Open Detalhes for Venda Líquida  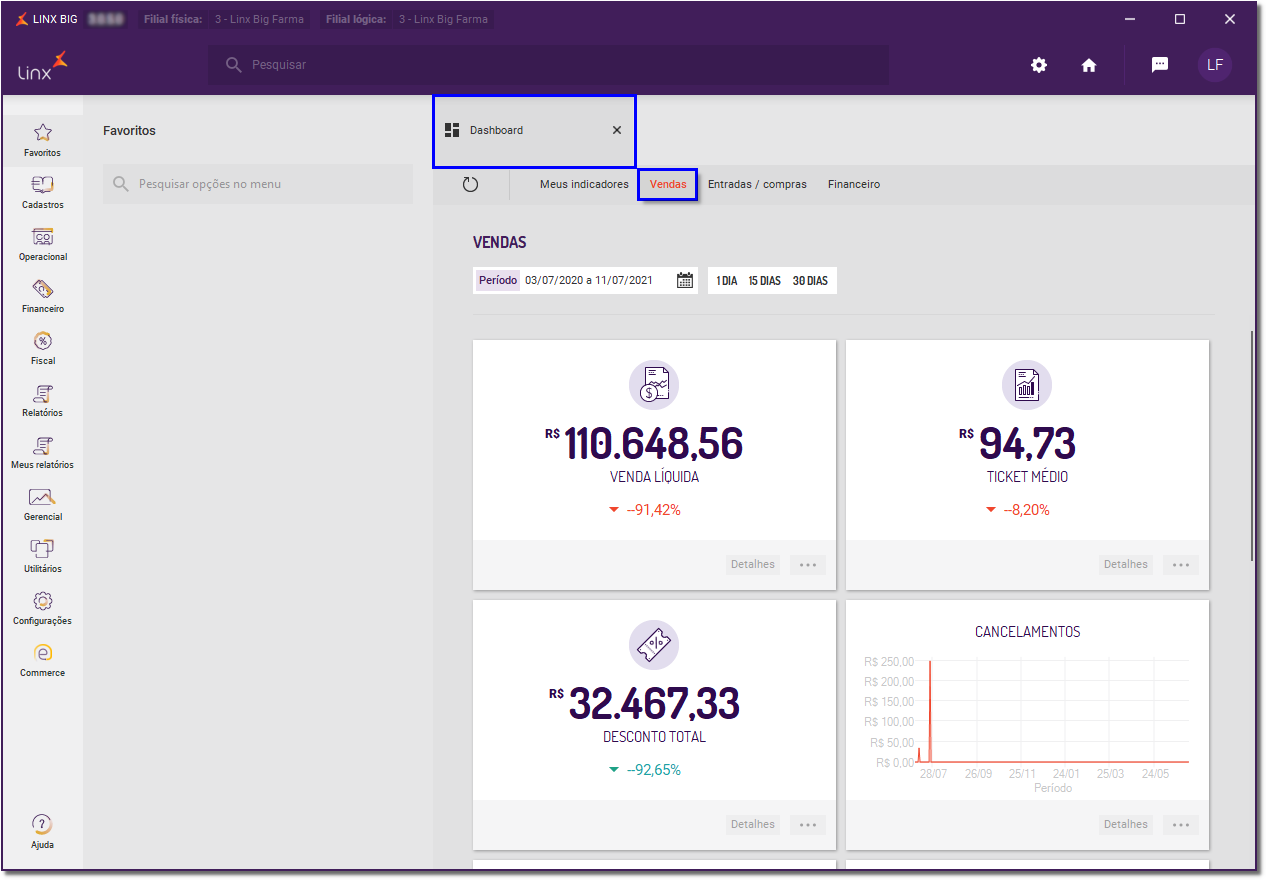[x=753, y=565]
